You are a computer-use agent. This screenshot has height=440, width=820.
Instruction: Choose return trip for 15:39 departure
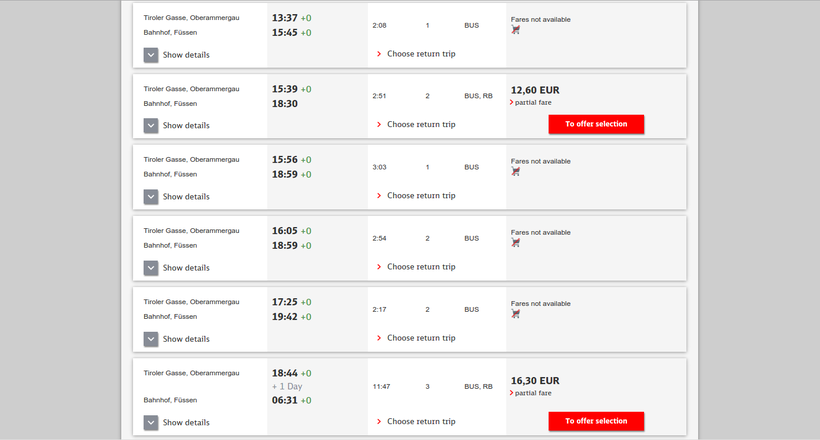coord(420,125)
